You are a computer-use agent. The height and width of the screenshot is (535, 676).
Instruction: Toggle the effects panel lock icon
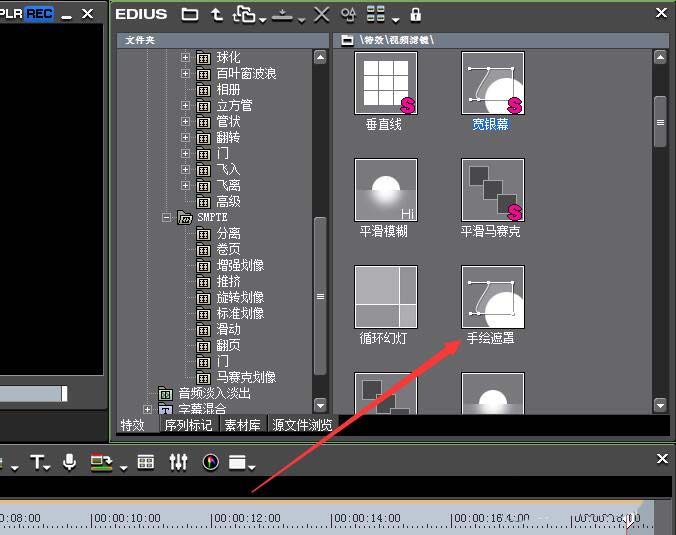(x=416, y=14)
